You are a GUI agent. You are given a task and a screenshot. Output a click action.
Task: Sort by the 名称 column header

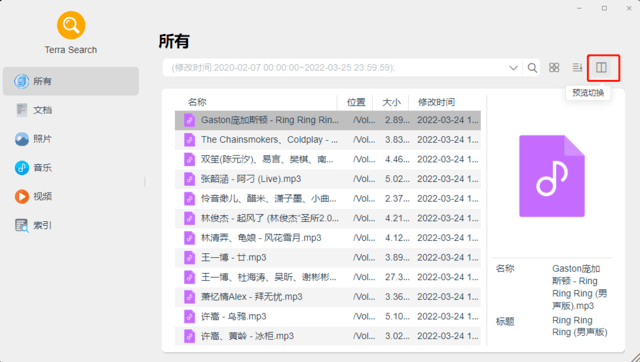click(197, 102)
